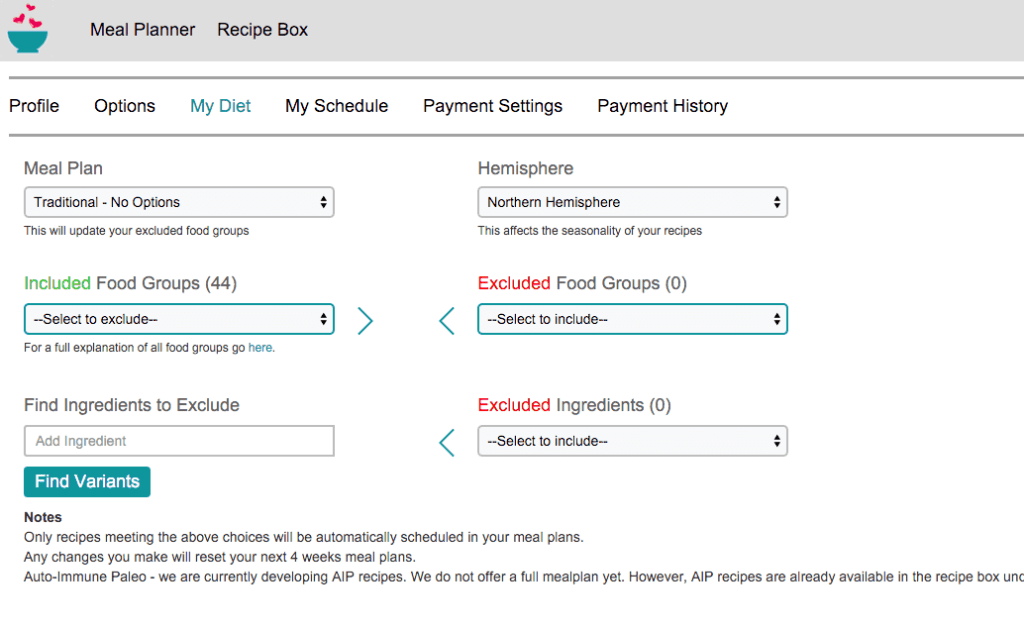Click the here link for food group explanations
This screenshot has width=1024, height=631.
[x=260, y=347]
